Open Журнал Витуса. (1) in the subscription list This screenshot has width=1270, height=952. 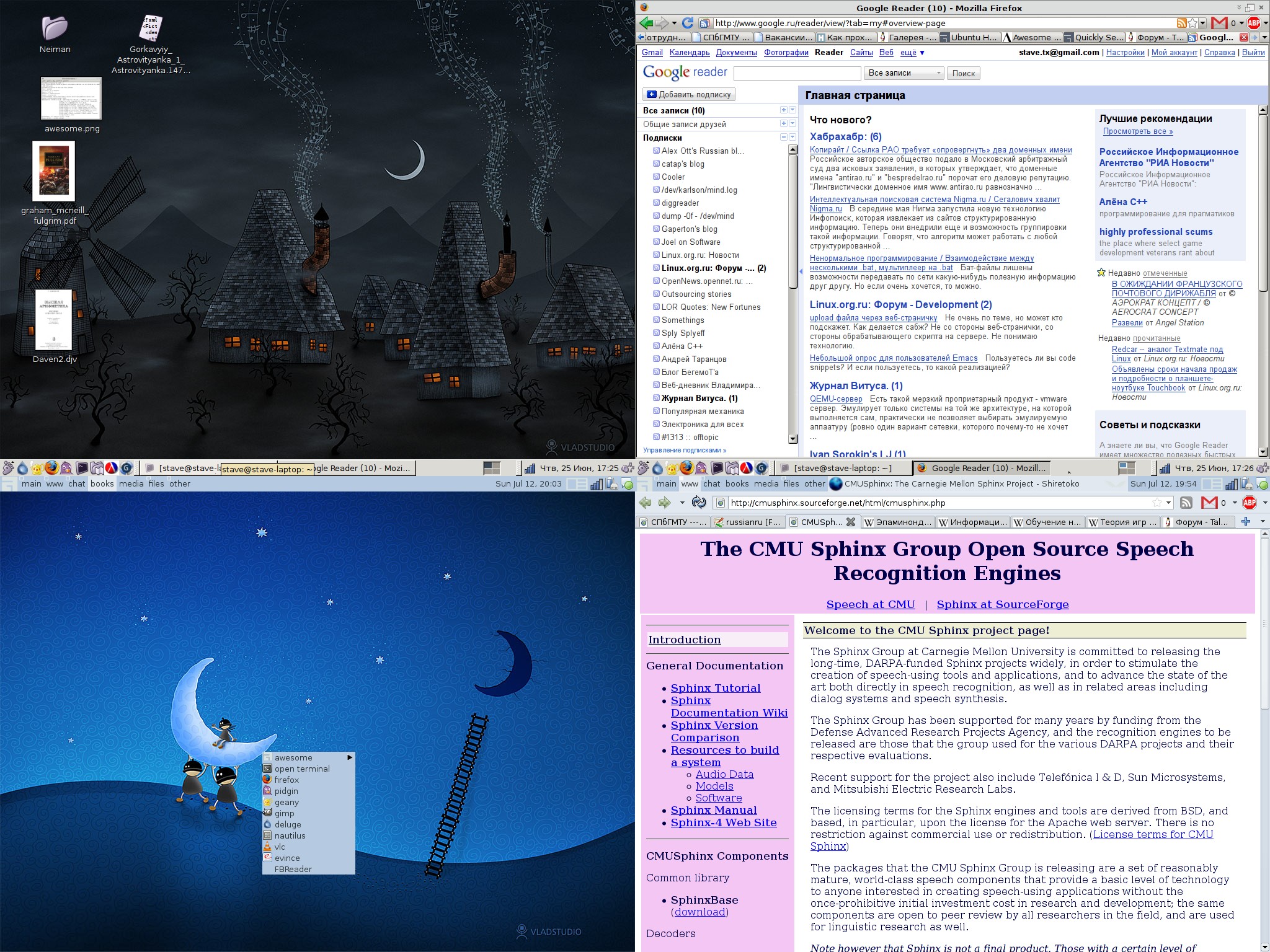click(x=699, y=399)
